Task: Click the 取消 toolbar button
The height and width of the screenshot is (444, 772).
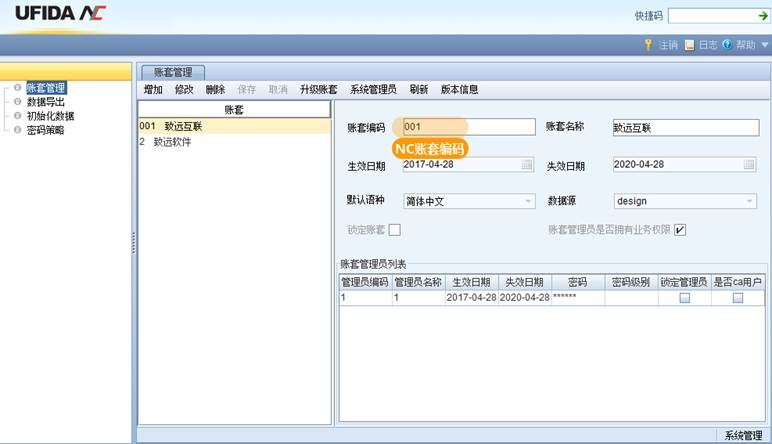Action: click(278, 90)
